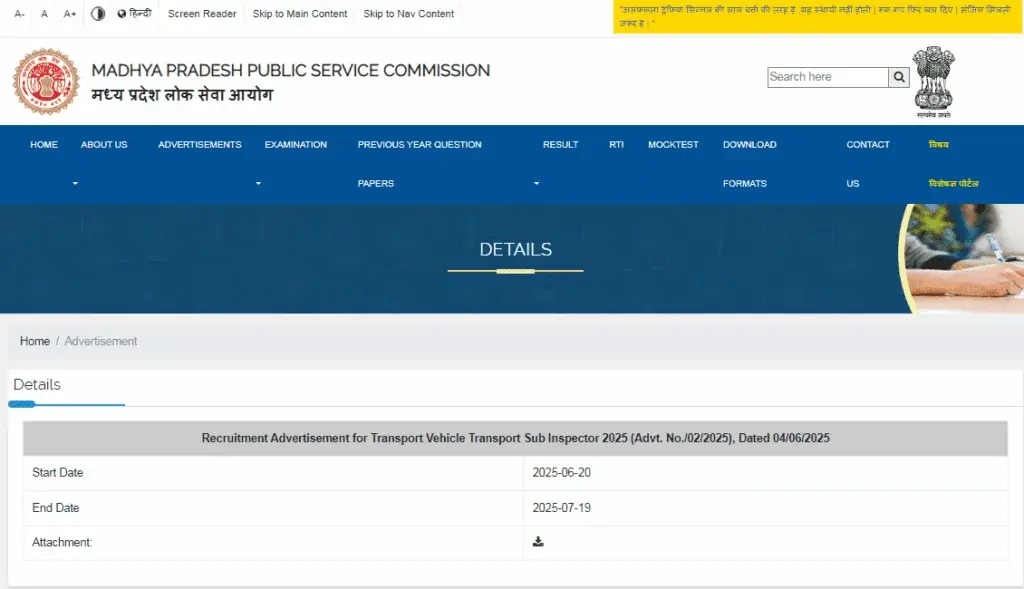
Task: Open the RESULT menu item
Action: (x=560, y=144)
